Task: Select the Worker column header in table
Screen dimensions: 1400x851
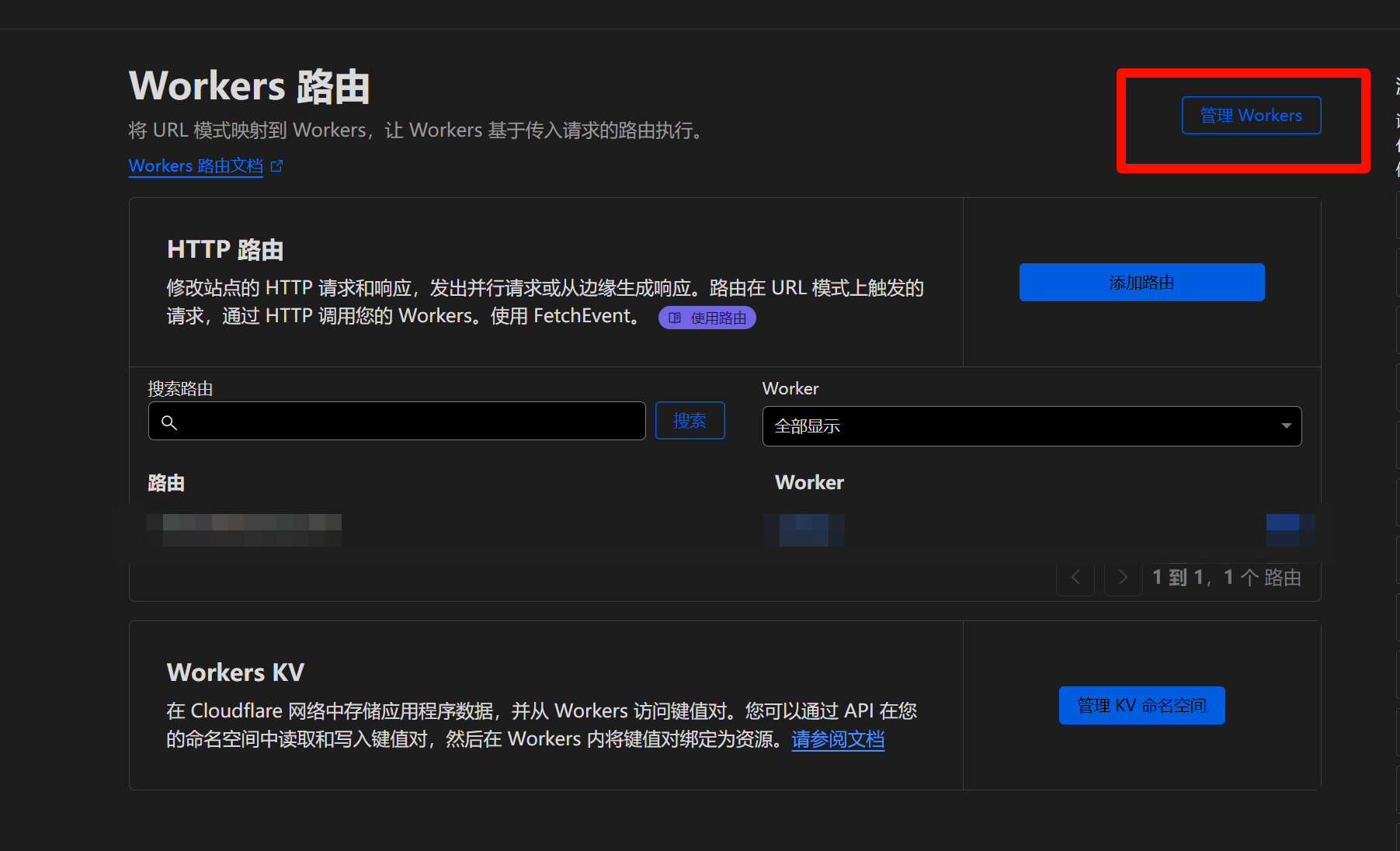Action: (x=809, y=482)
